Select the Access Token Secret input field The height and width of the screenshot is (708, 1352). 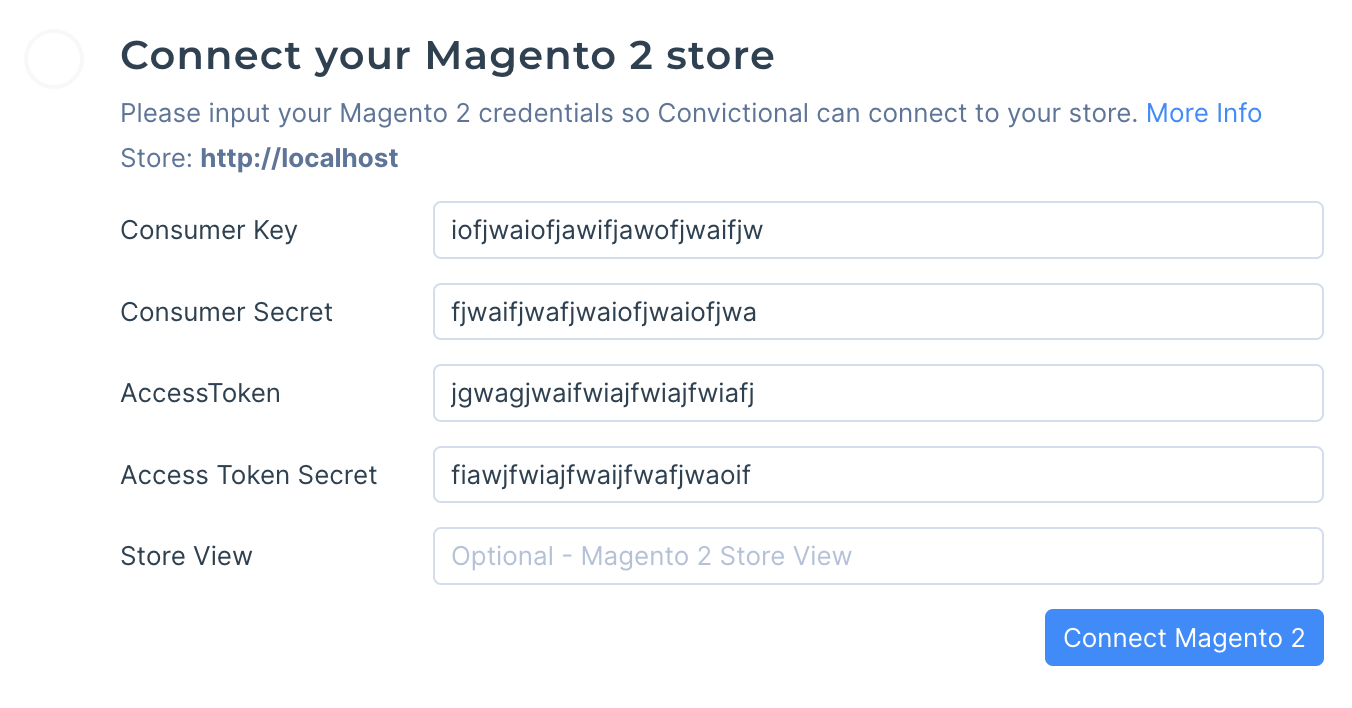tap(877, 474)
